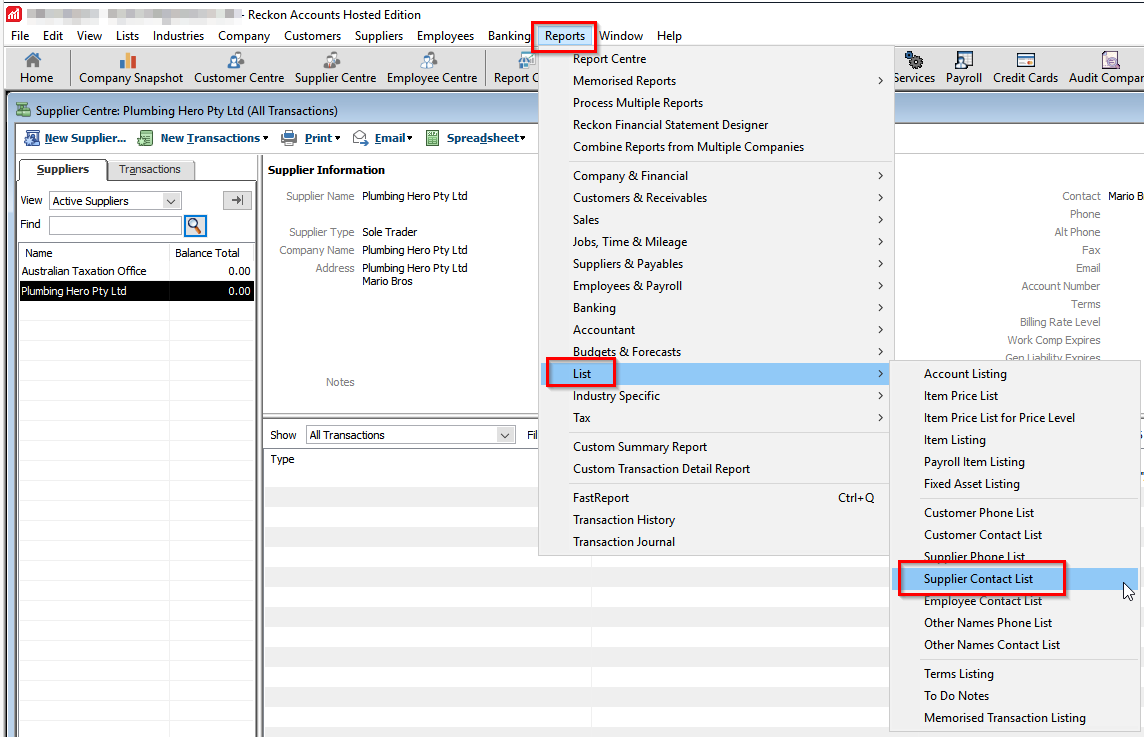Open Reckon Financial Statement Designer

[x=716, y=125]
